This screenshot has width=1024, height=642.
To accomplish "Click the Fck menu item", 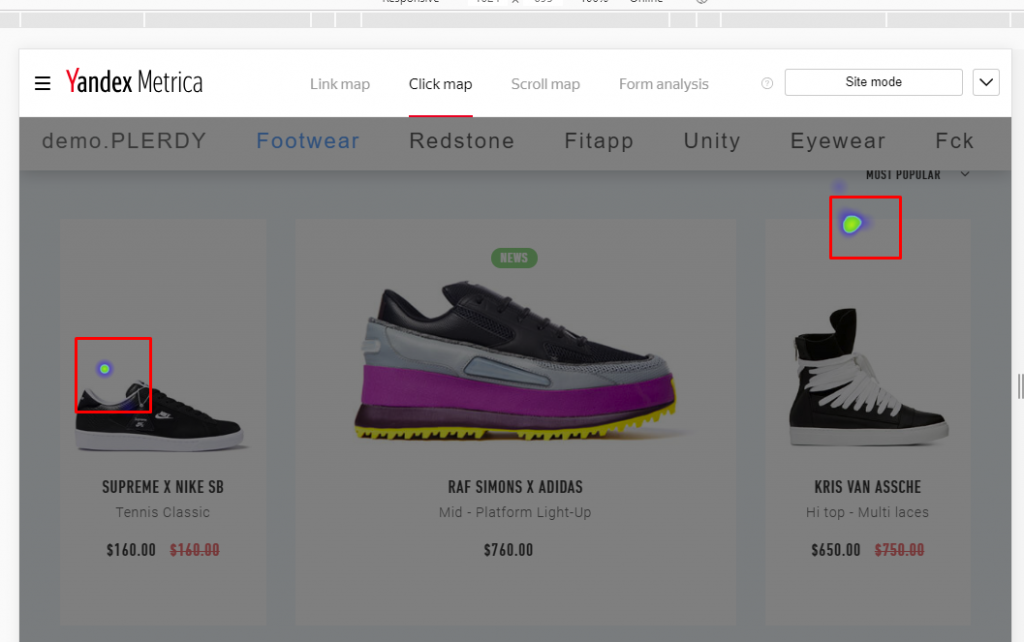I will [954, 141].
